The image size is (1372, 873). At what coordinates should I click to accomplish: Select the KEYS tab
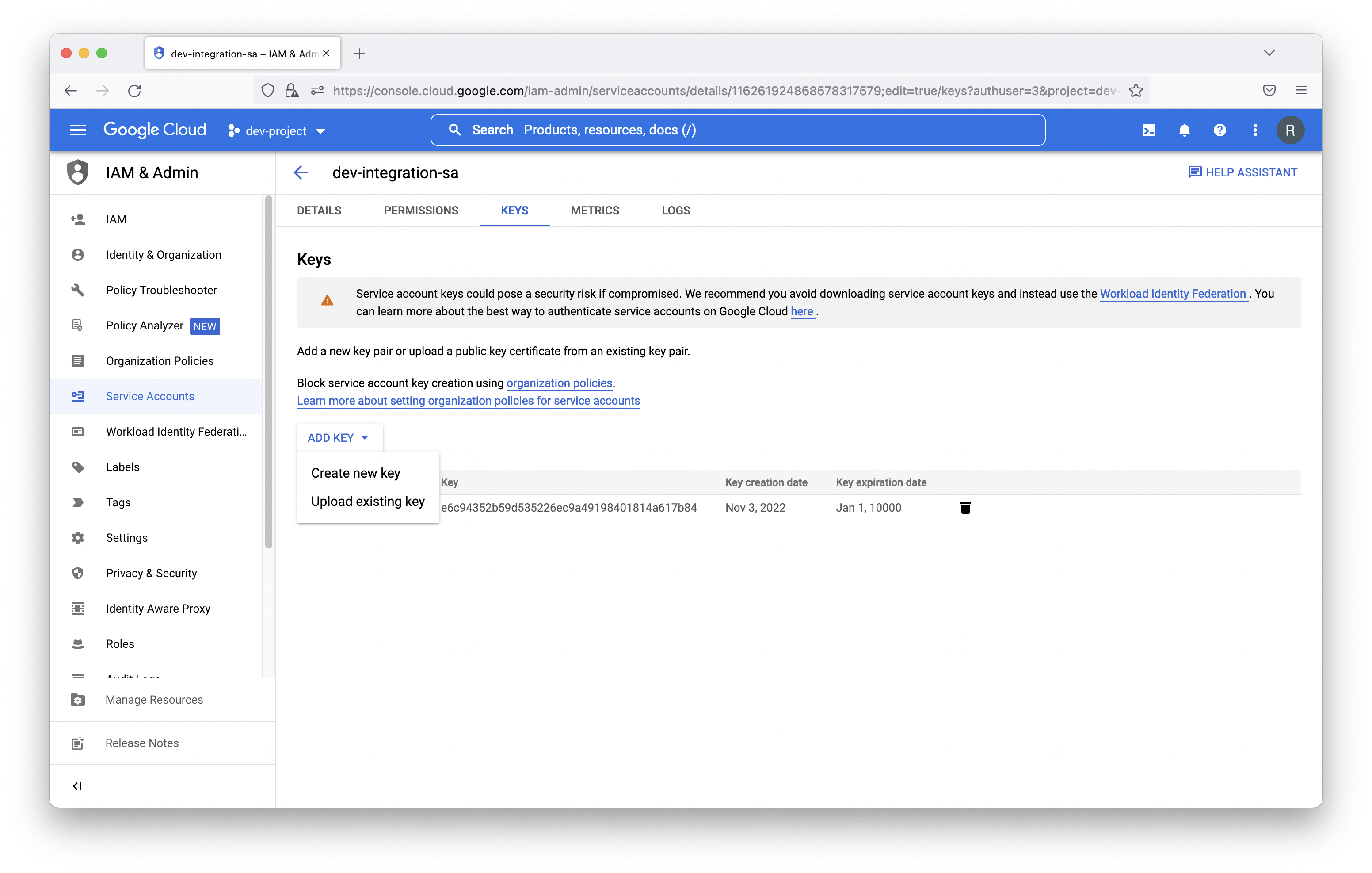tap(514, 211)
